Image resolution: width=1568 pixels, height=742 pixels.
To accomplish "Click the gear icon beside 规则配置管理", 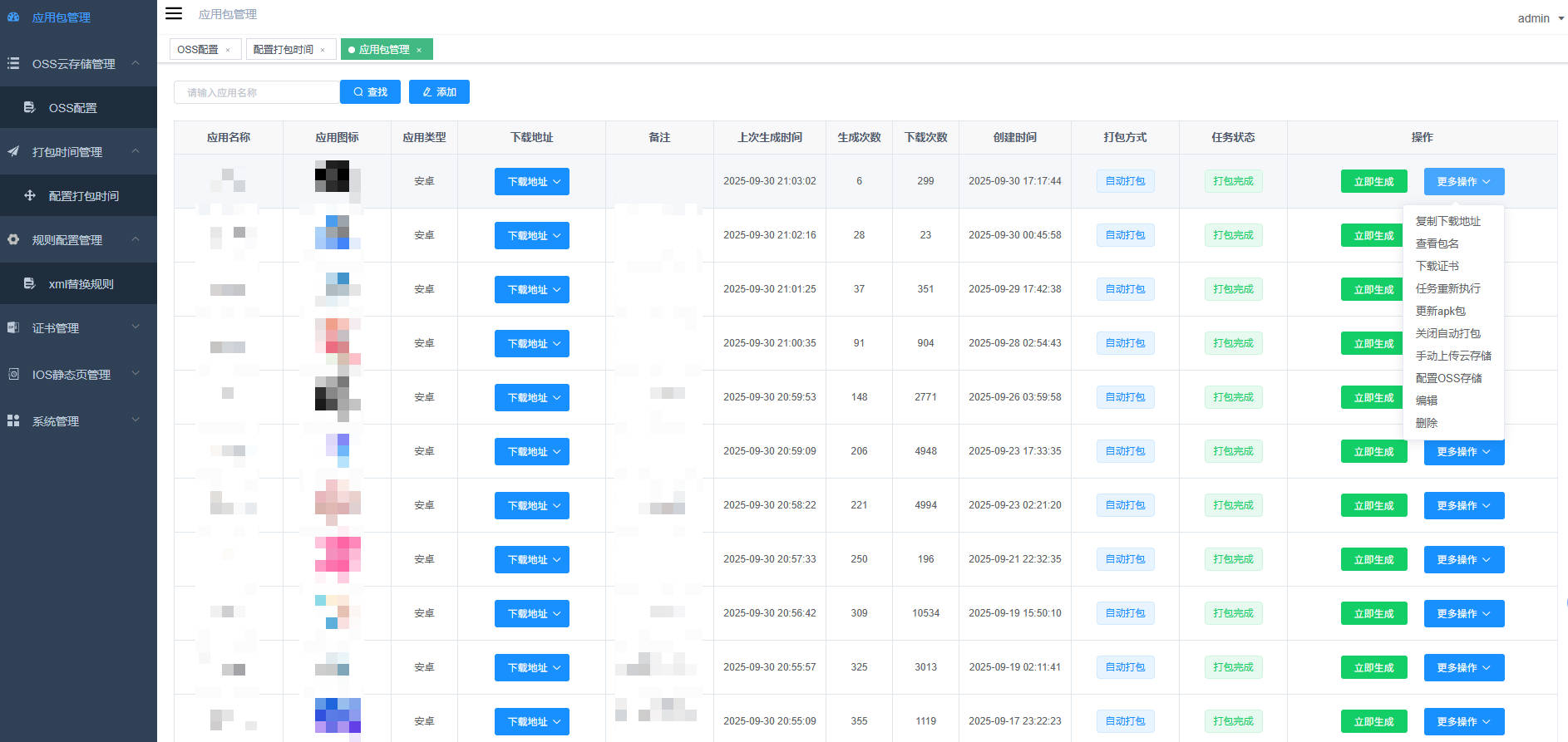I will 13,239.
